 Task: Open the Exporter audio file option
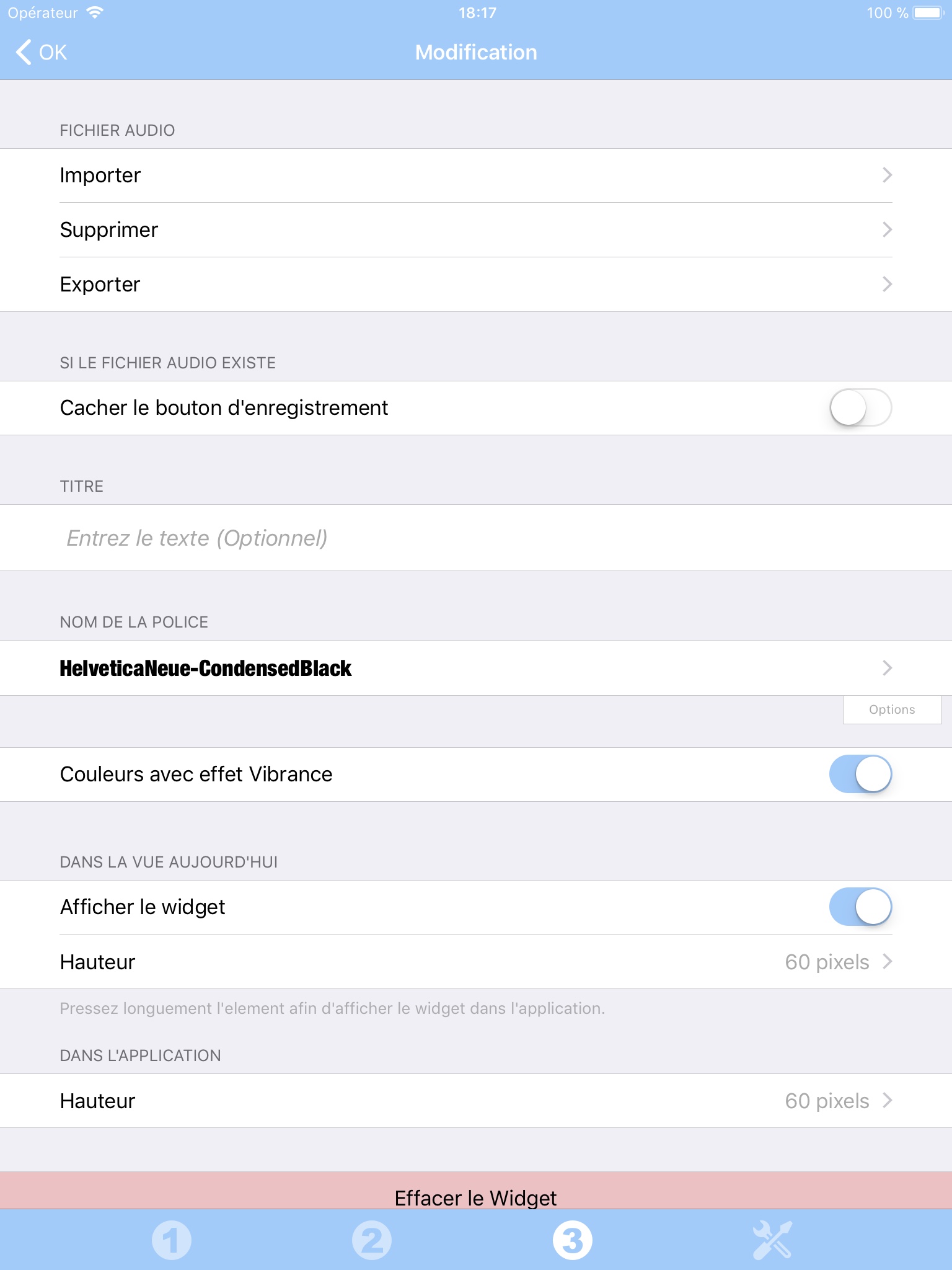click(x=476, y=285)
